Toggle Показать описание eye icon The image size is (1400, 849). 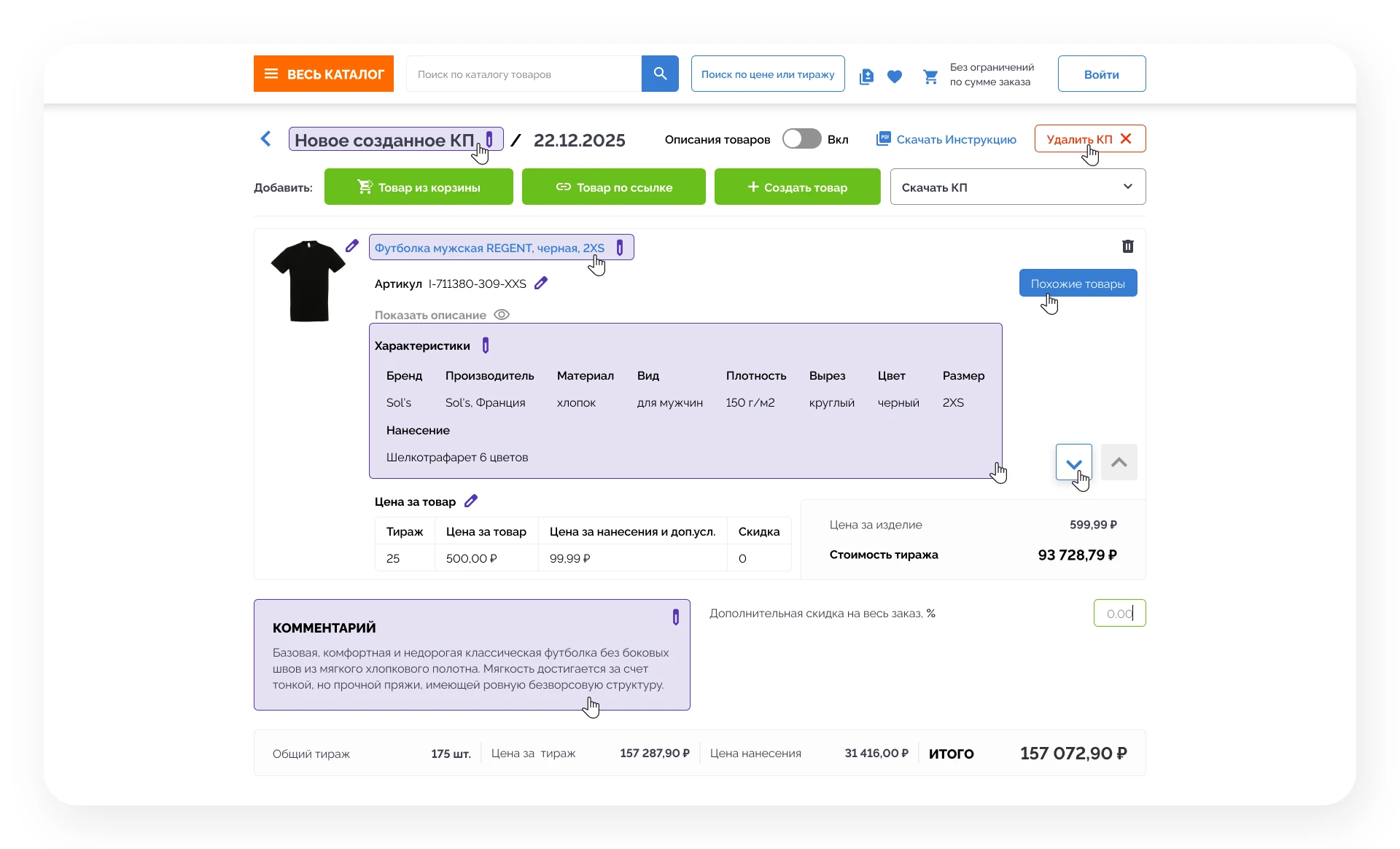502,314
